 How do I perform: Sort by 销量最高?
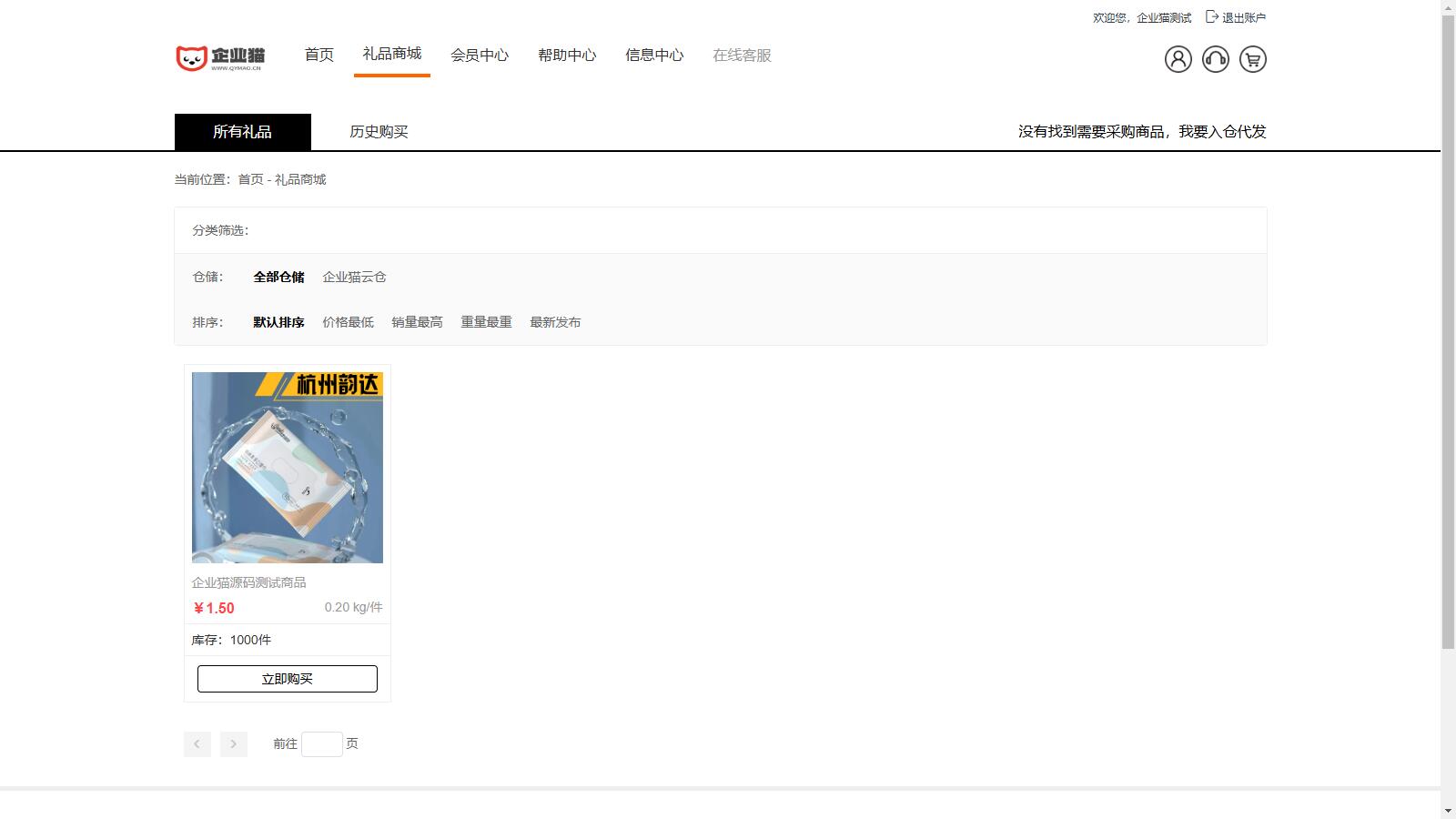417,322
